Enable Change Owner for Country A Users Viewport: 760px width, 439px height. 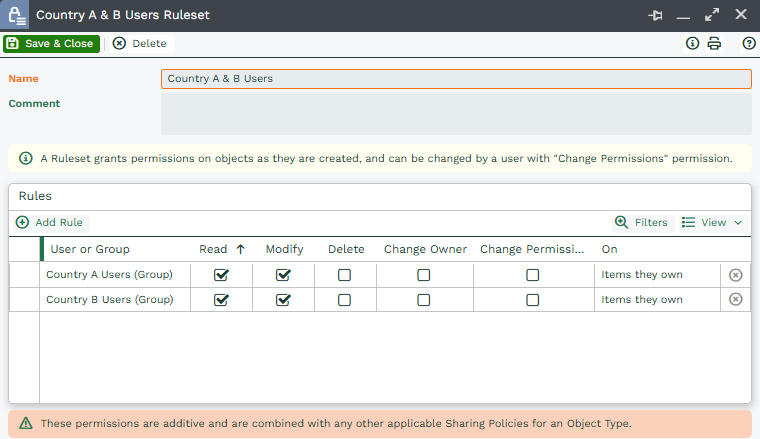point(424,274)
